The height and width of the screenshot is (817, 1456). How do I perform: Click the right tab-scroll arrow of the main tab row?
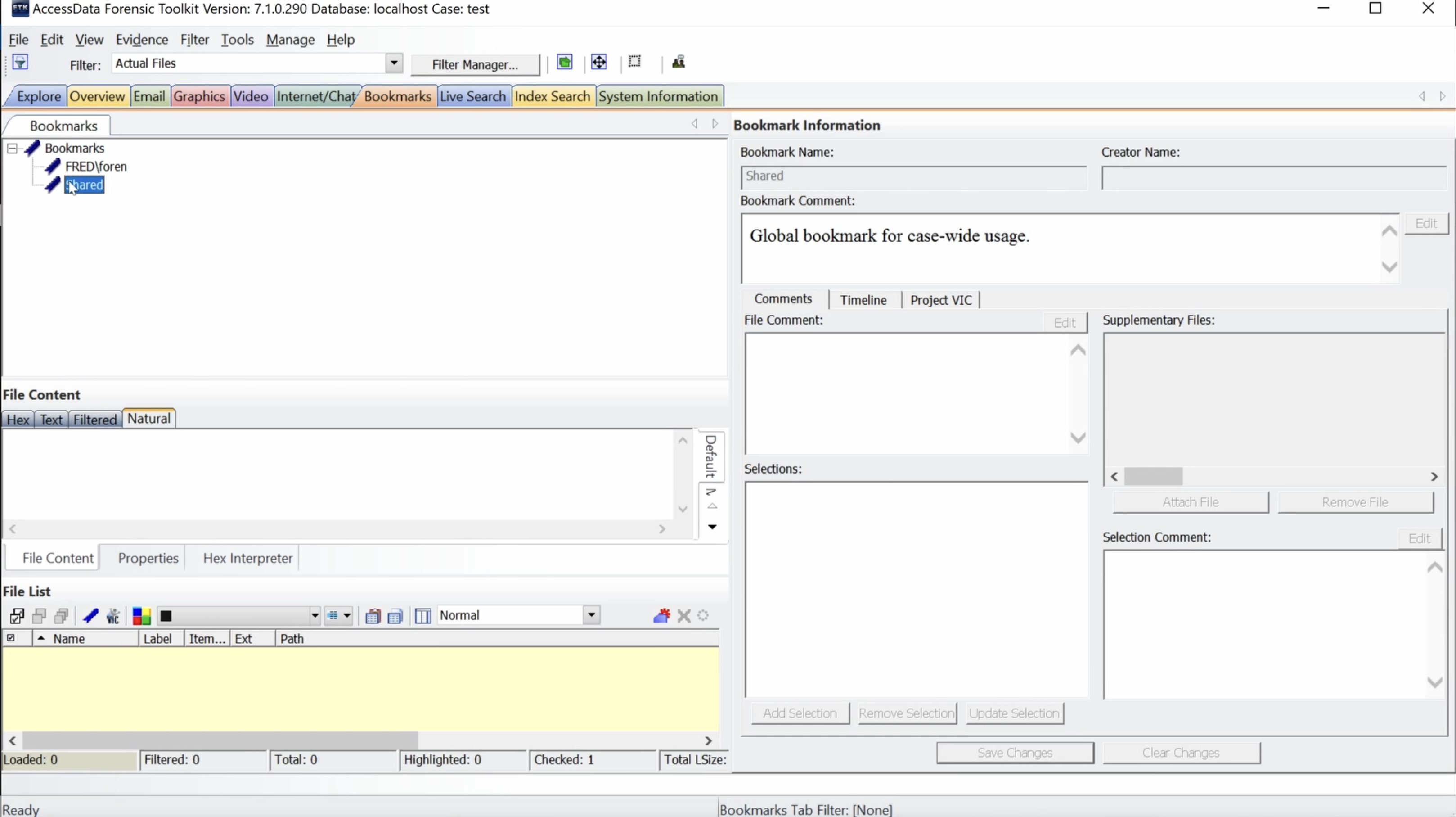[1443, 96]
